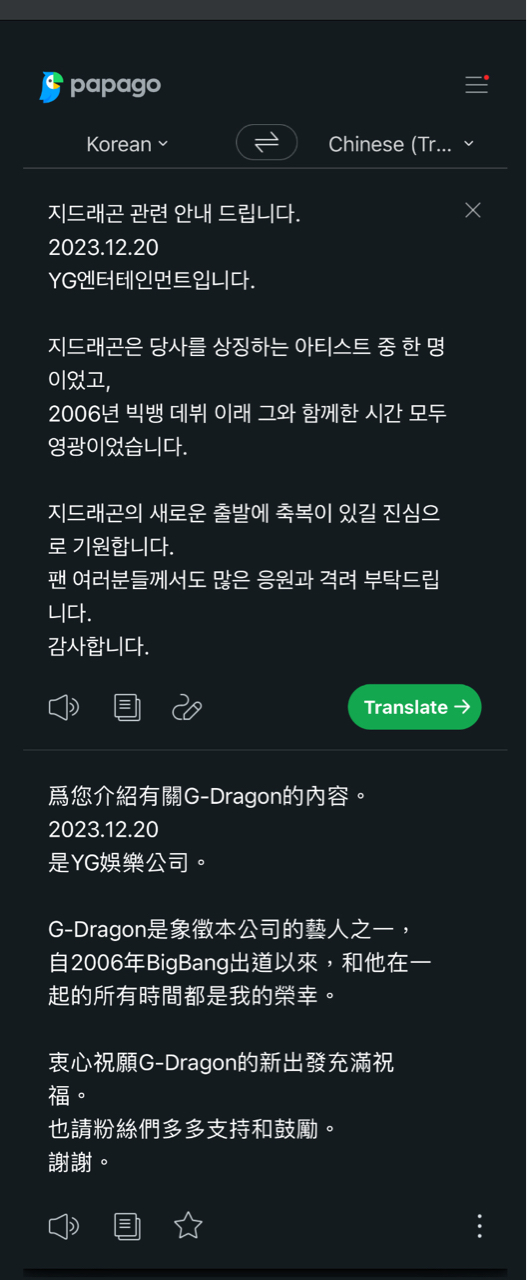Open the handwriting input tool

pyautogui.click(x=187, y=707)
